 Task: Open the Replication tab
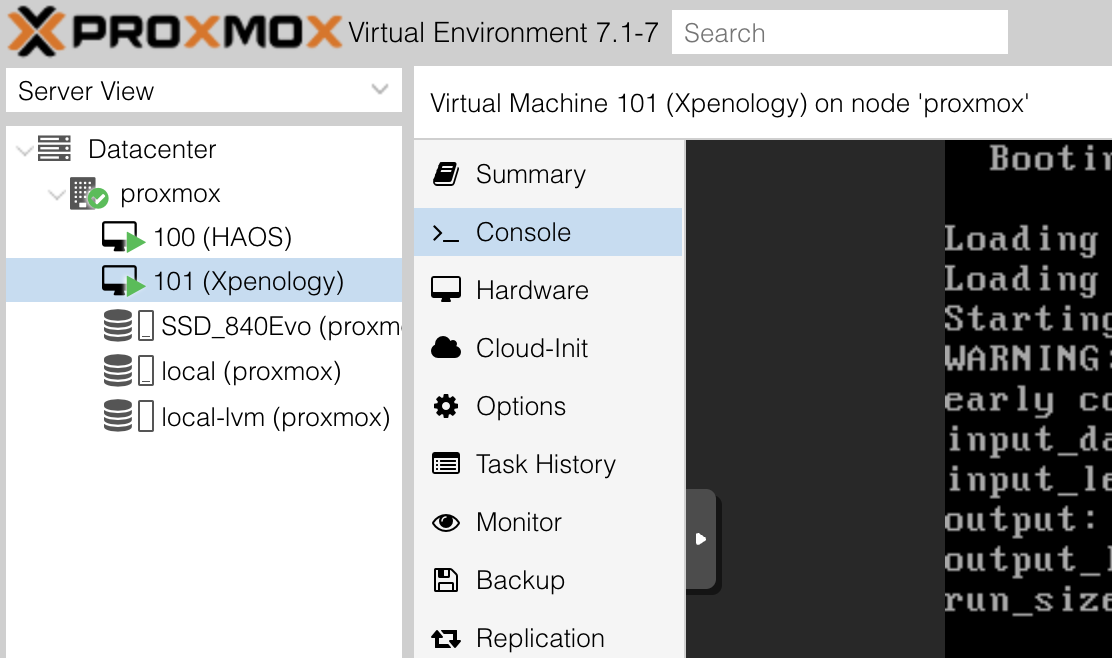tap(547, 638)
